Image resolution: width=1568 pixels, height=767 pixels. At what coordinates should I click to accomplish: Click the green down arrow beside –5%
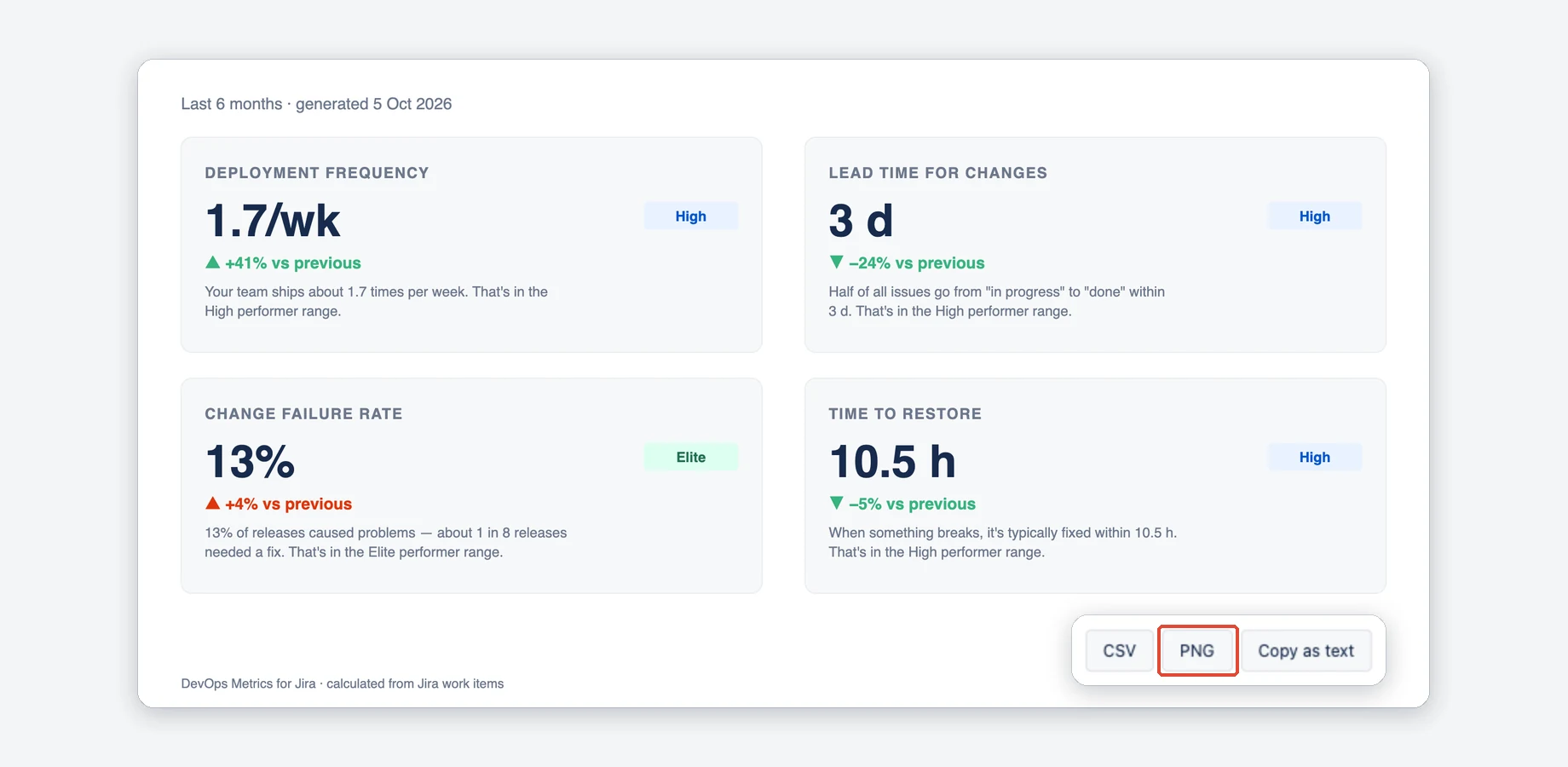click(x=837, y=504)
